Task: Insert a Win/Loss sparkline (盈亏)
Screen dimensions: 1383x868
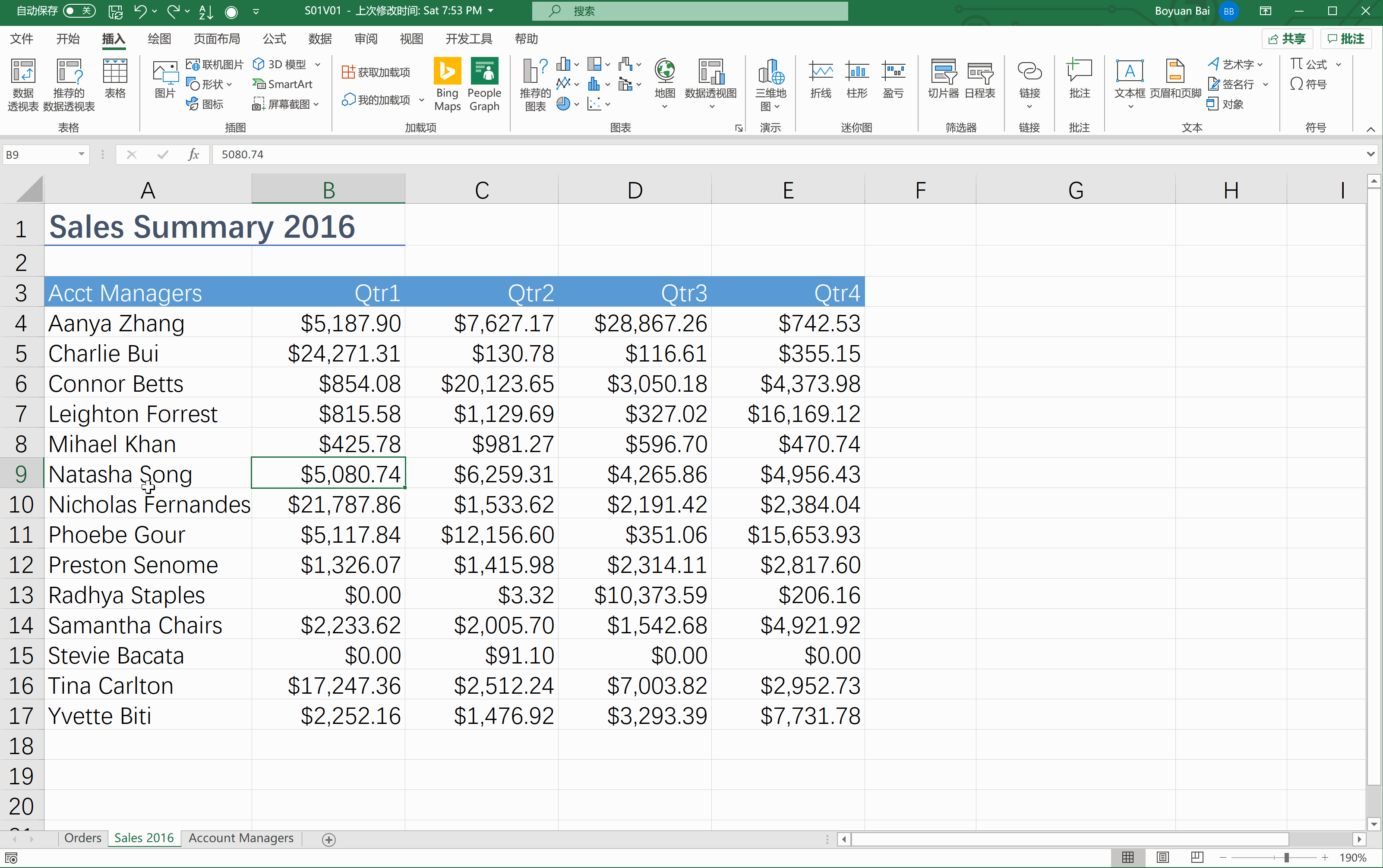Action: (893, 79)
